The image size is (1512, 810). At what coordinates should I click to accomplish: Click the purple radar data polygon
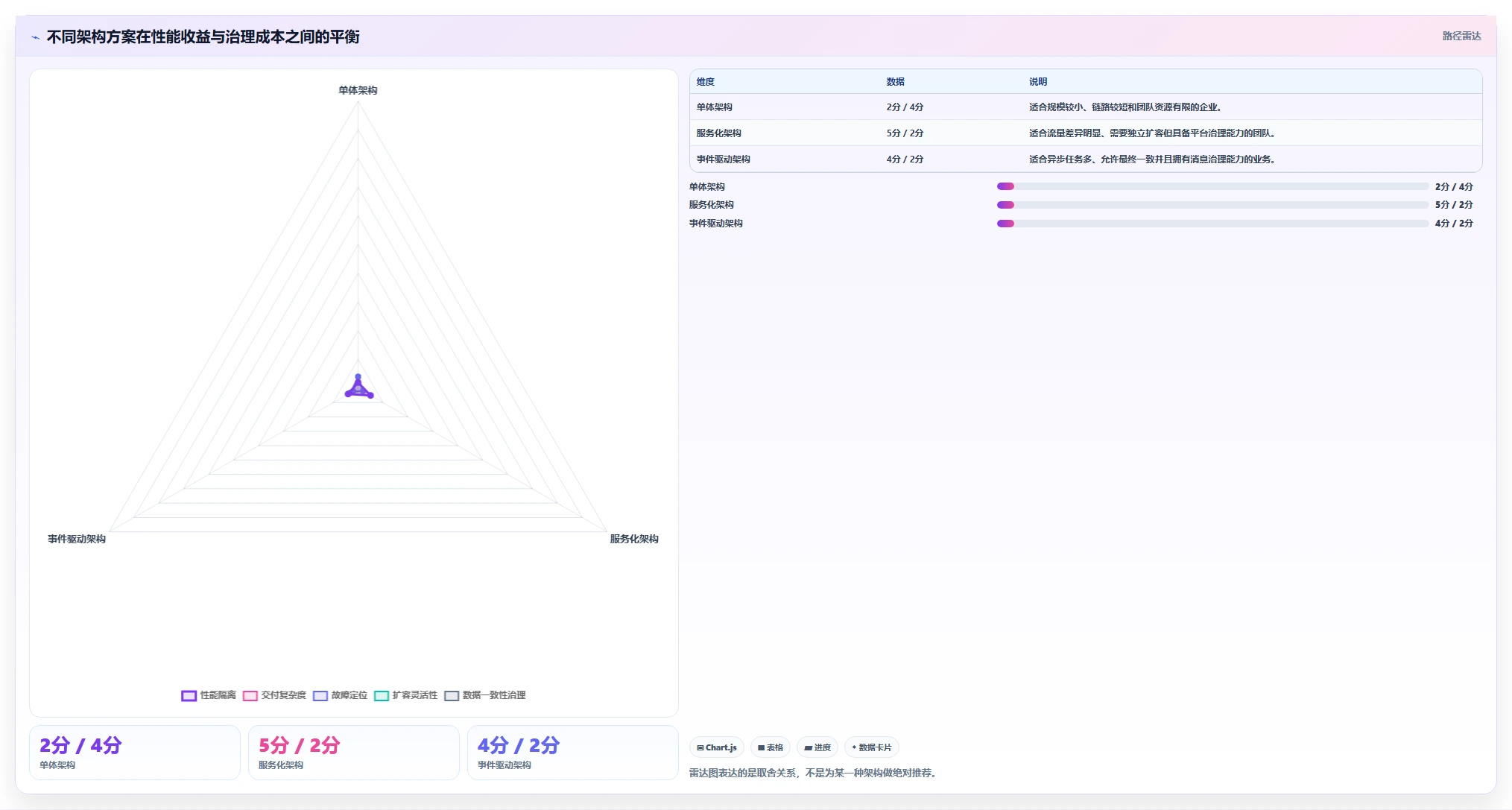coord(358,390)
